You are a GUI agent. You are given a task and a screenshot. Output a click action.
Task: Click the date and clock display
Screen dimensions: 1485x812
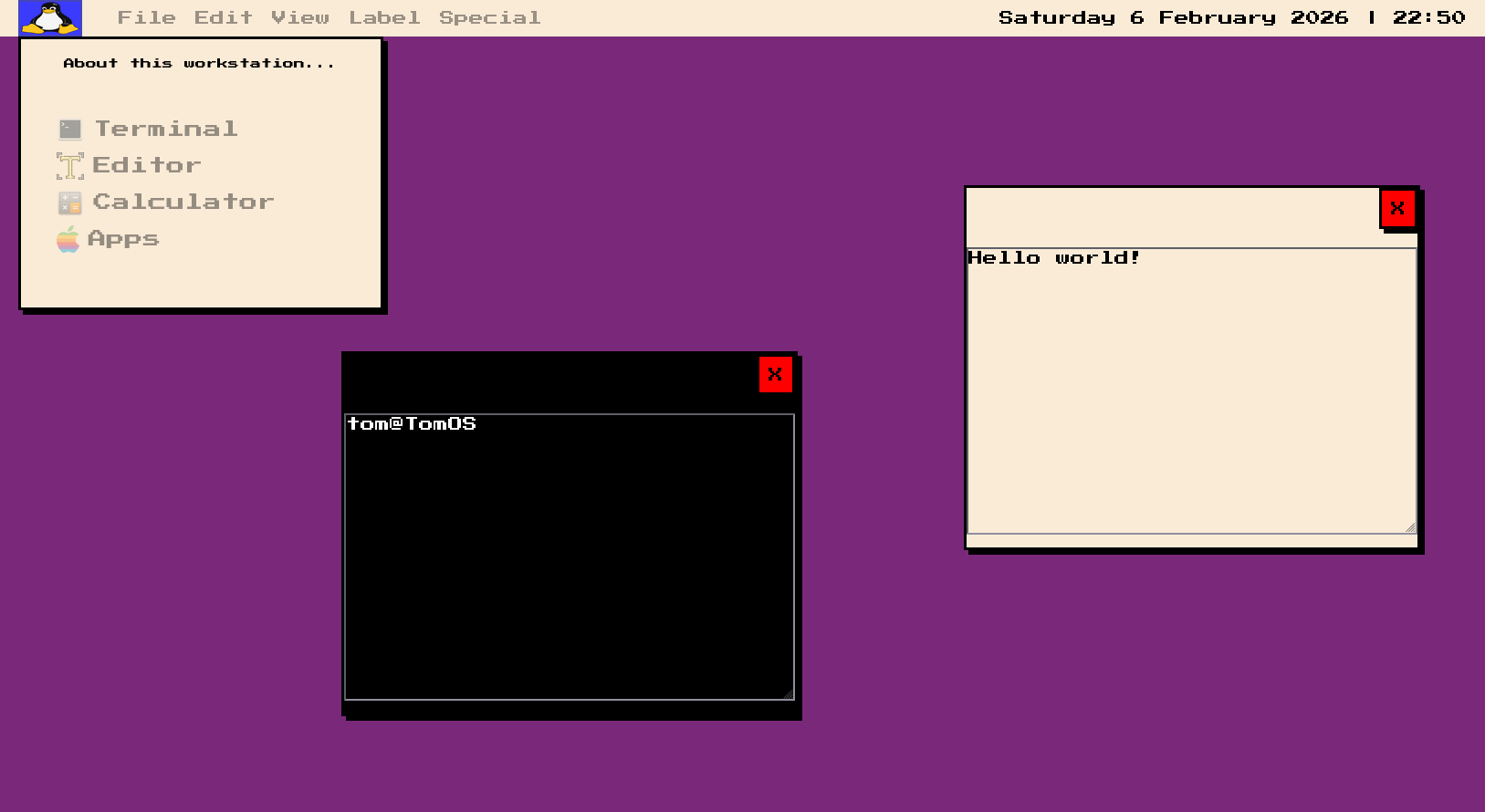coord(1231,18)
